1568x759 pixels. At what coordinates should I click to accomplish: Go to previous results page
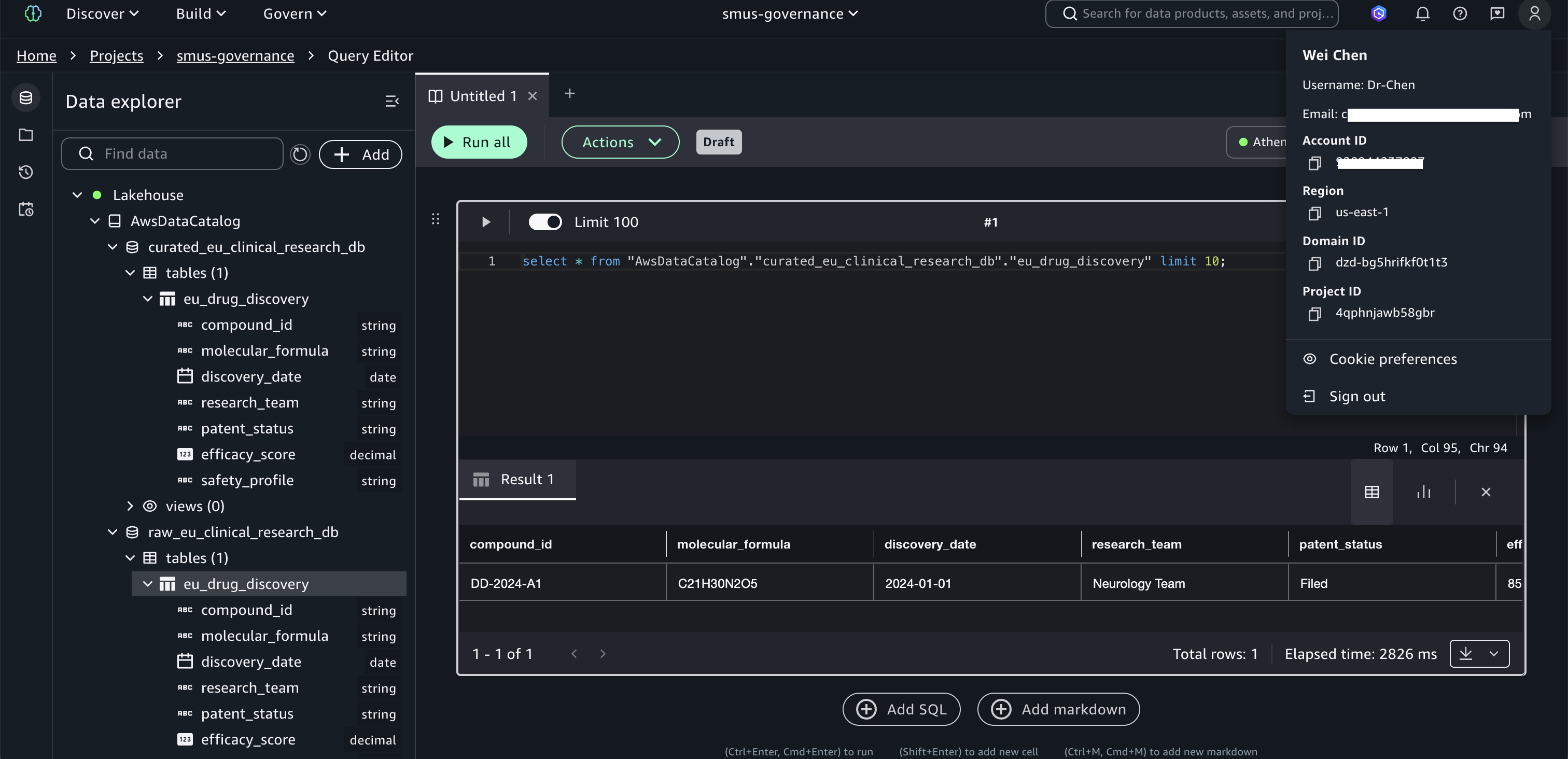(x=574, y=654)
